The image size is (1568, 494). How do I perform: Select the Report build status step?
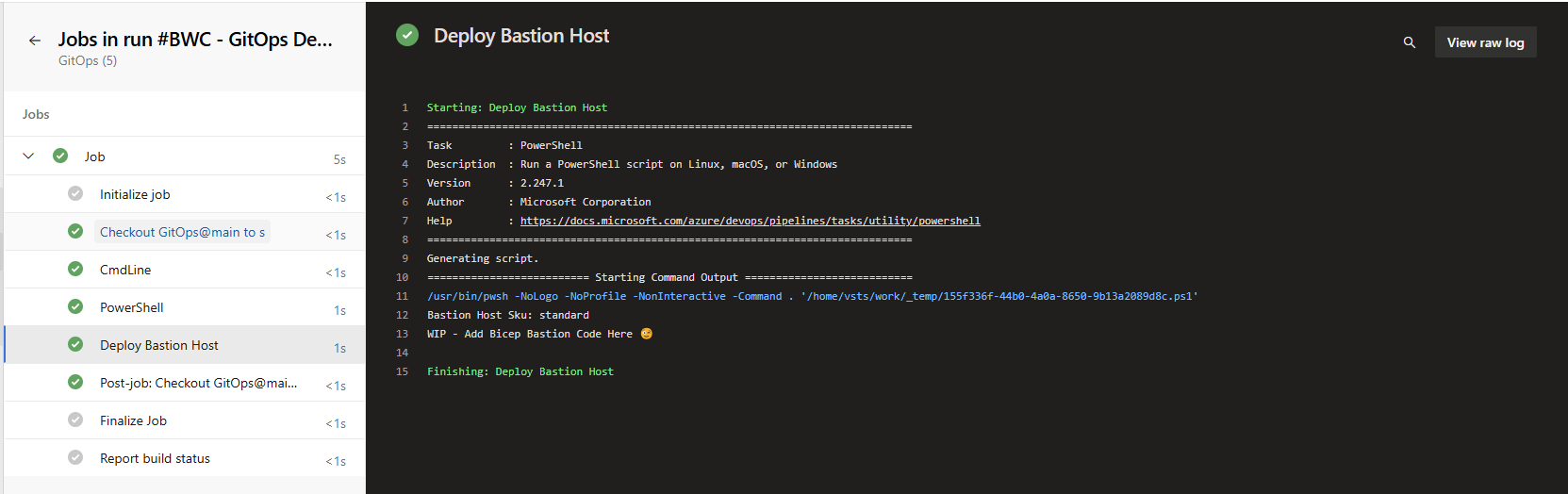tap(185, 458)
